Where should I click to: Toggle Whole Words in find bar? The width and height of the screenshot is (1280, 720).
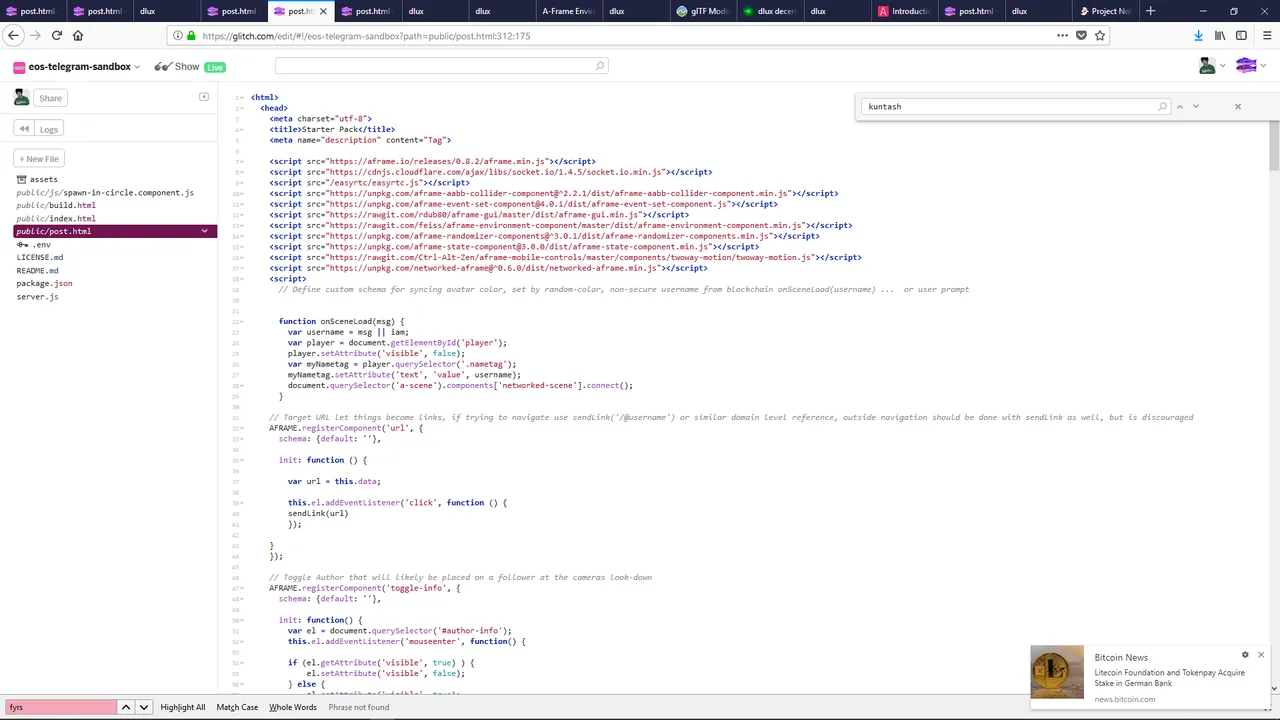[293, 707]
